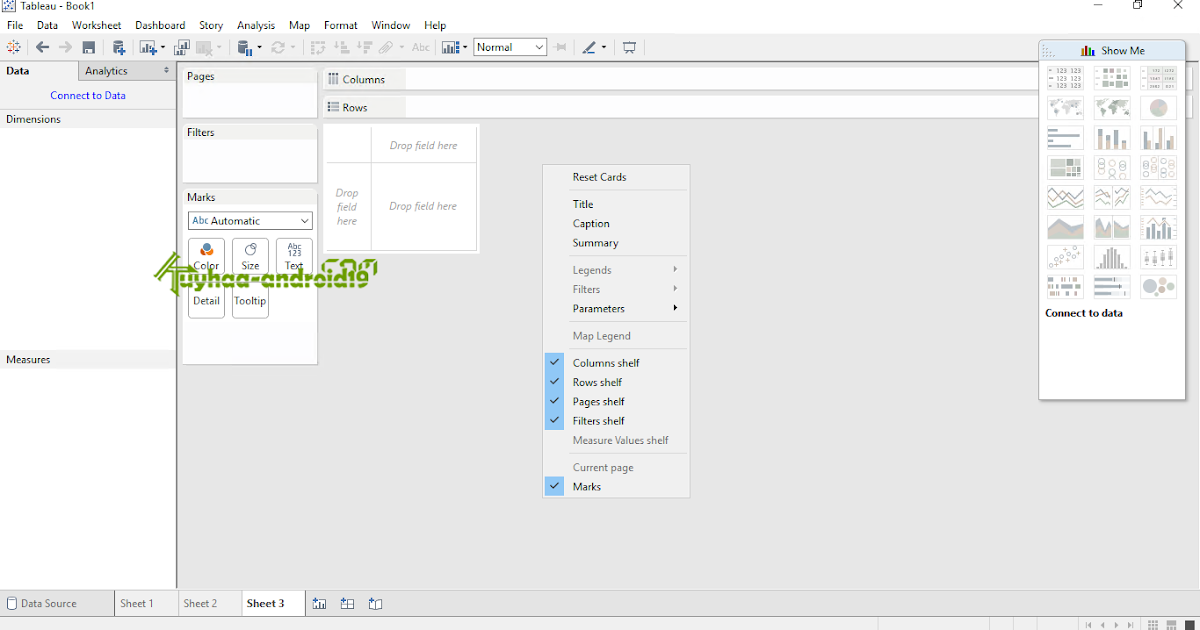Select the dual combination chart in Show Me

tap(1159, 227)
